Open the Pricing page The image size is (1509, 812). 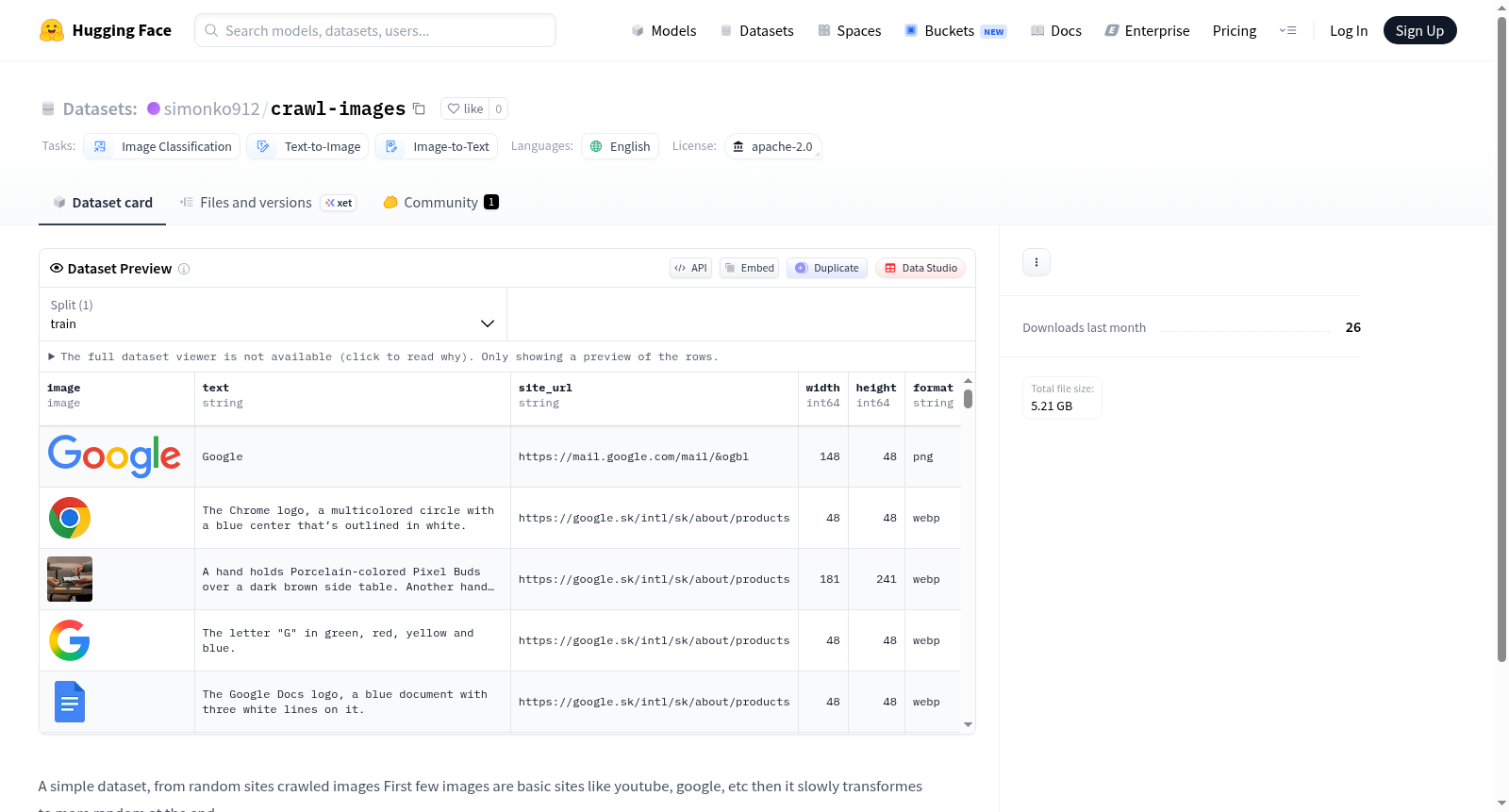click(1235, 30)
